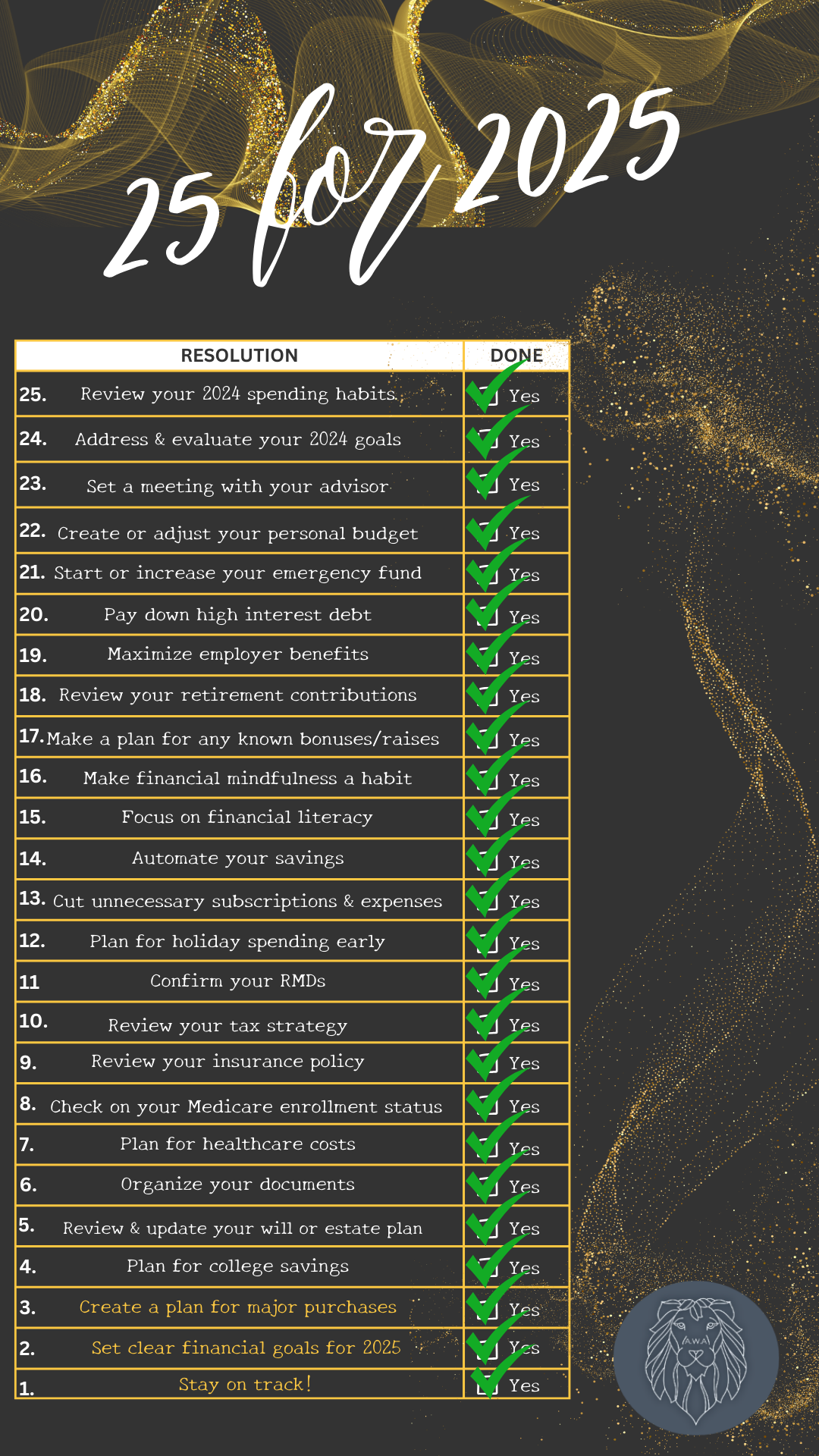The height and width of the screenshot is (1456, 819).
Task: Click the lion logo badge
Action: point(695,1357)
